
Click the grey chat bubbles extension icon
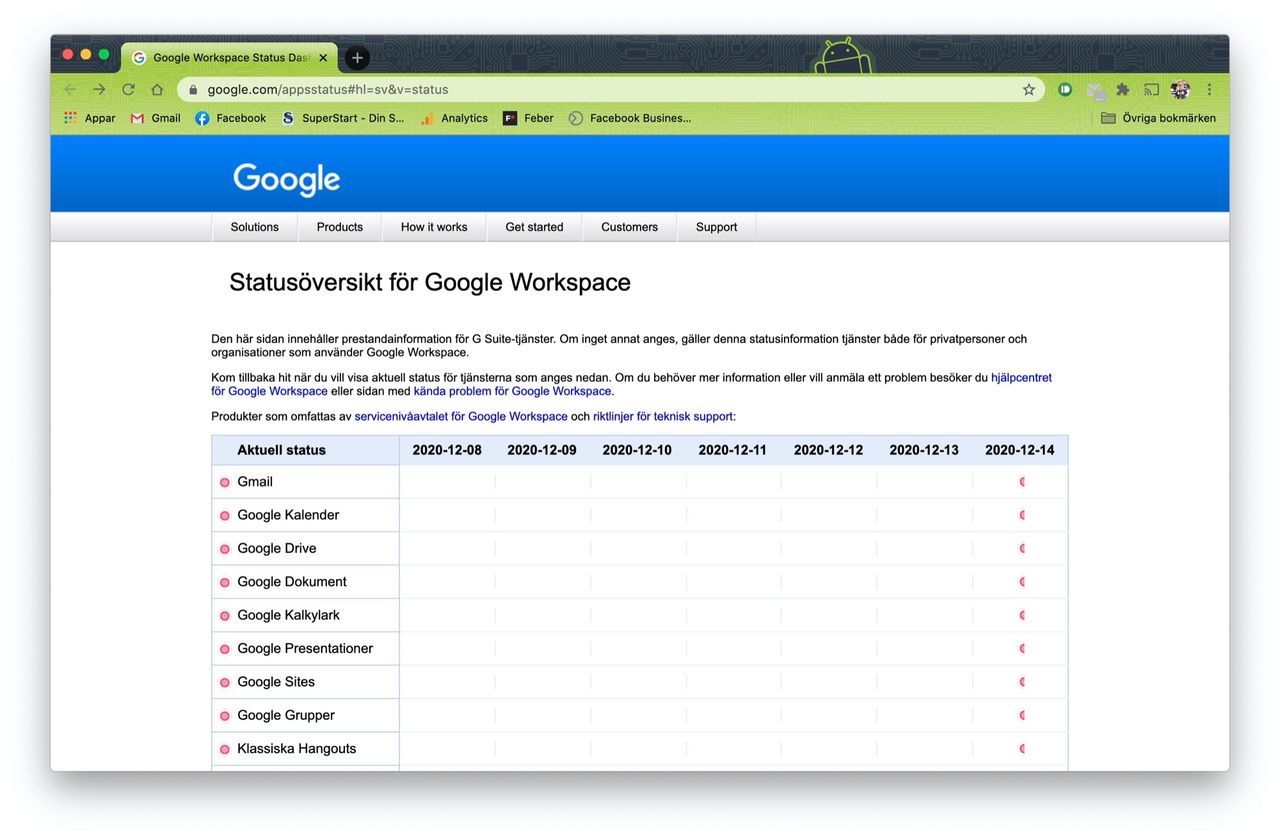point(1096,90)
